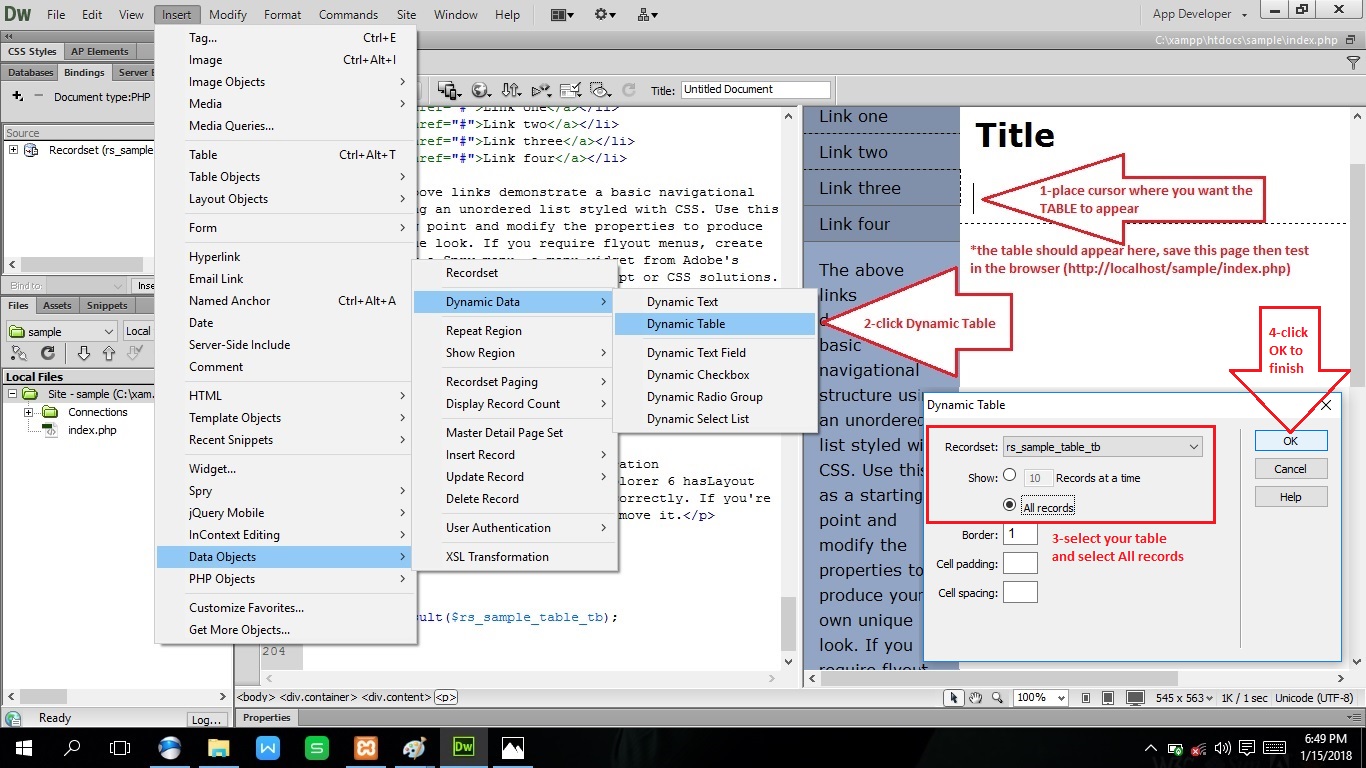
Task: Switch to the Snippets tab
Action: point(106,305)
